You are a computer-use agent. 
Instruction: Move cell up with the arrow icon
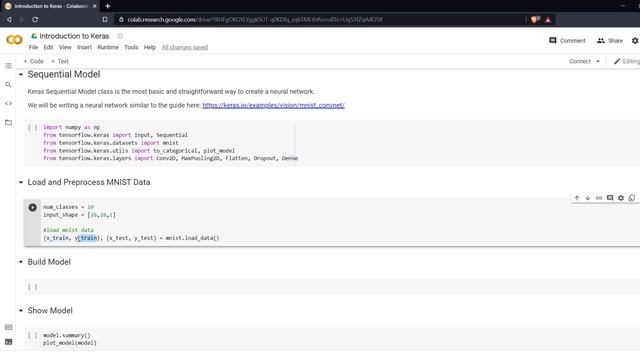pyautogui.click(x=577, y=198)
